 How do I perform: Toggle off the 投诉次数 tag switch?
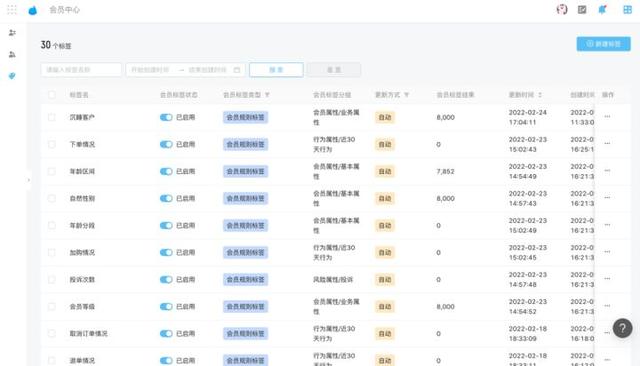[166, 279]
